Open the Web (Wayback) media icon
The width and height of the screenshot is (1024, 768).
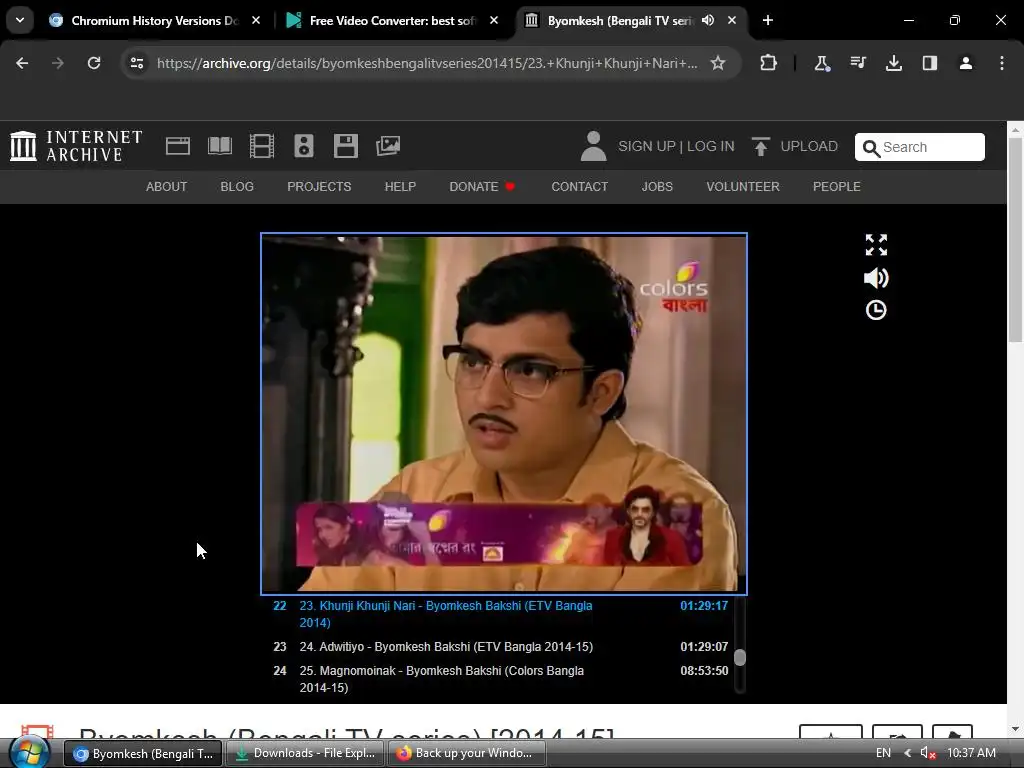pos(178,146)
